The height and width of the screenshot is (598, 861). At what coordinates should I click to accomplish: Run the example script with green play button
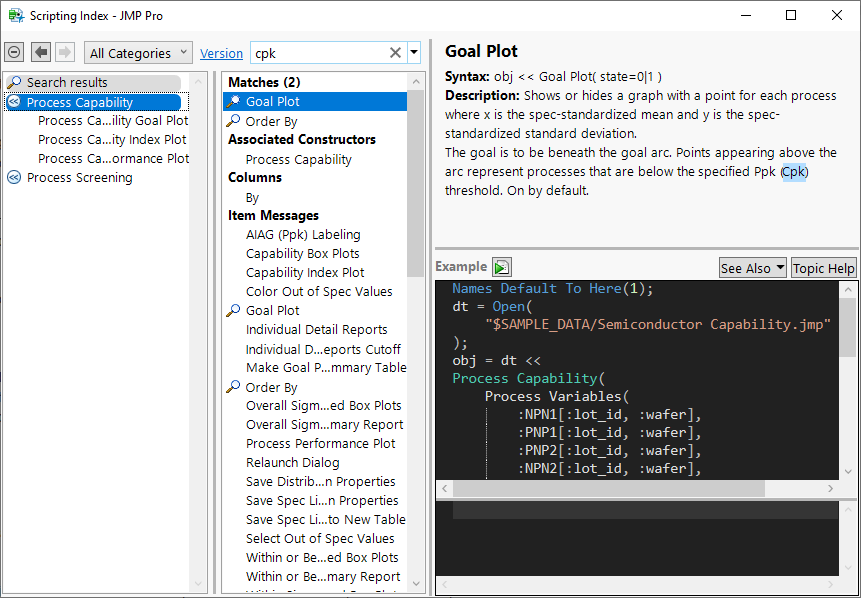tap(502, 267)
